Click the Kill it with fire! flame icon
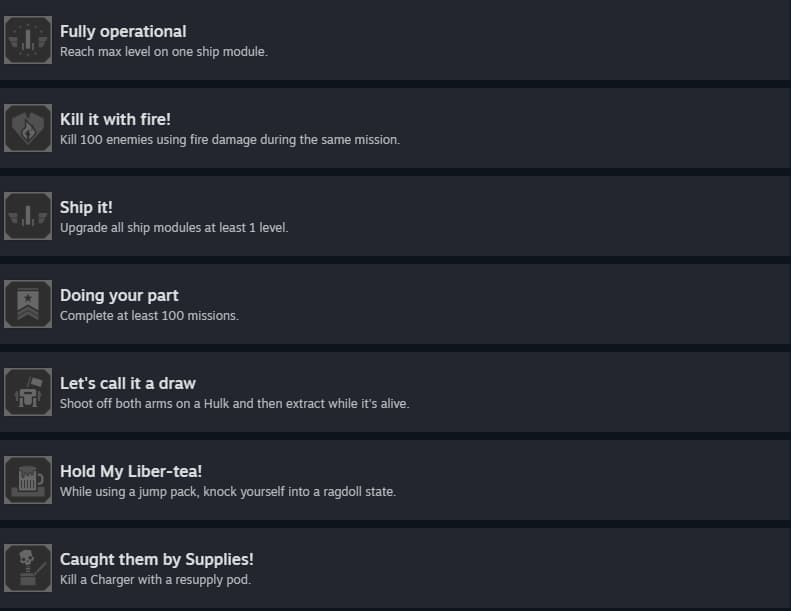Screen dimensions: 791x611 pyautogui.click(x=28, y=128)
